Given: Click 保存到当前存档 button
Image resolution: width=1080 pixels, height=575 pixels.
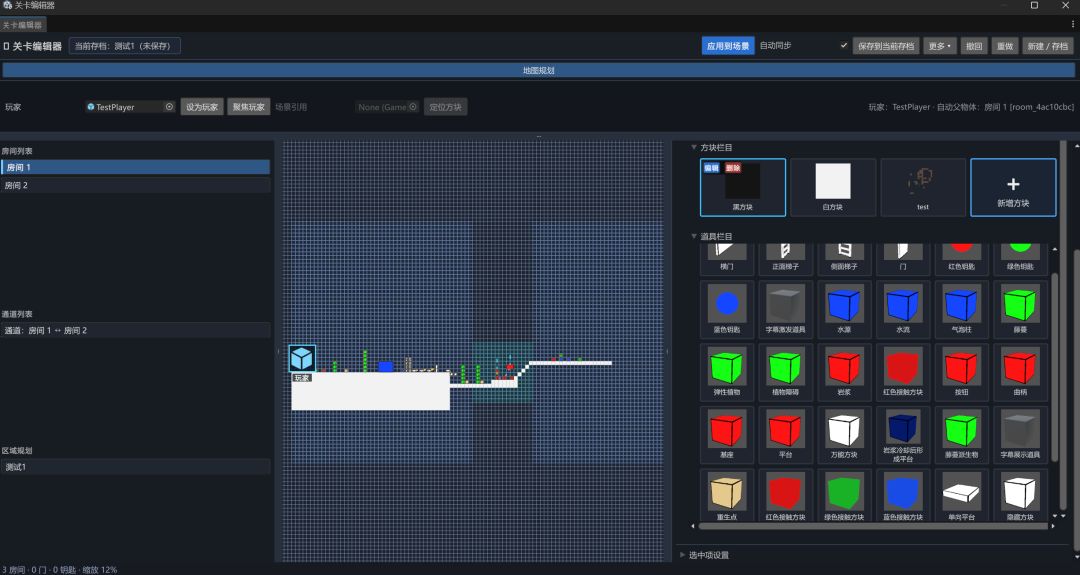Looking at the screenshot, I should point(886,46).
